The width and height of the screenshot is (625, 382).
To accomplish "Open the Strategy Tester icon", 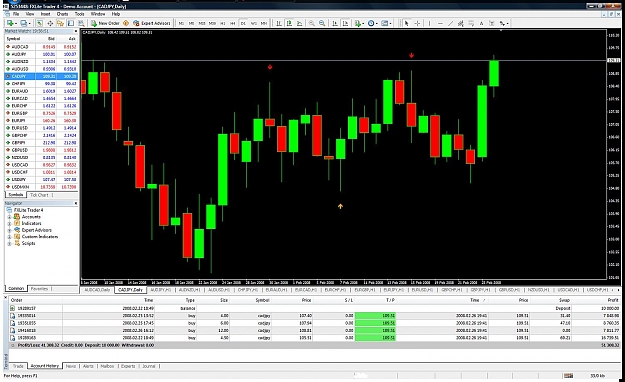I will pyautogui.click(x=81, y=23).
